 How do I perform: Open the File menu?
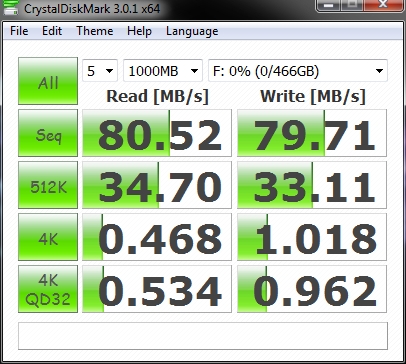[19, 31]
